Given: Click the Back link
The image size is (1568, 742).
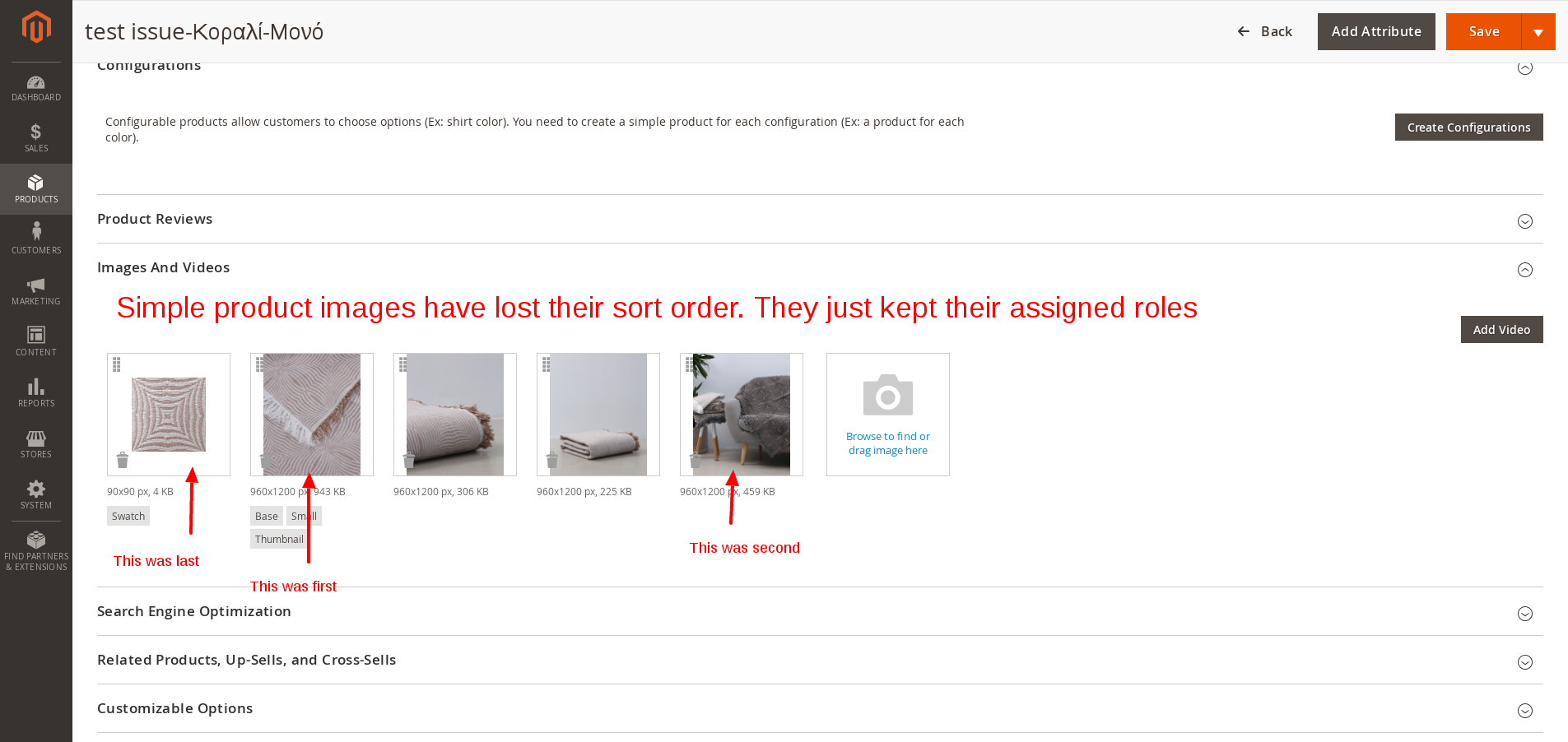Looking at the screenshot, I should coord(1264,31).
